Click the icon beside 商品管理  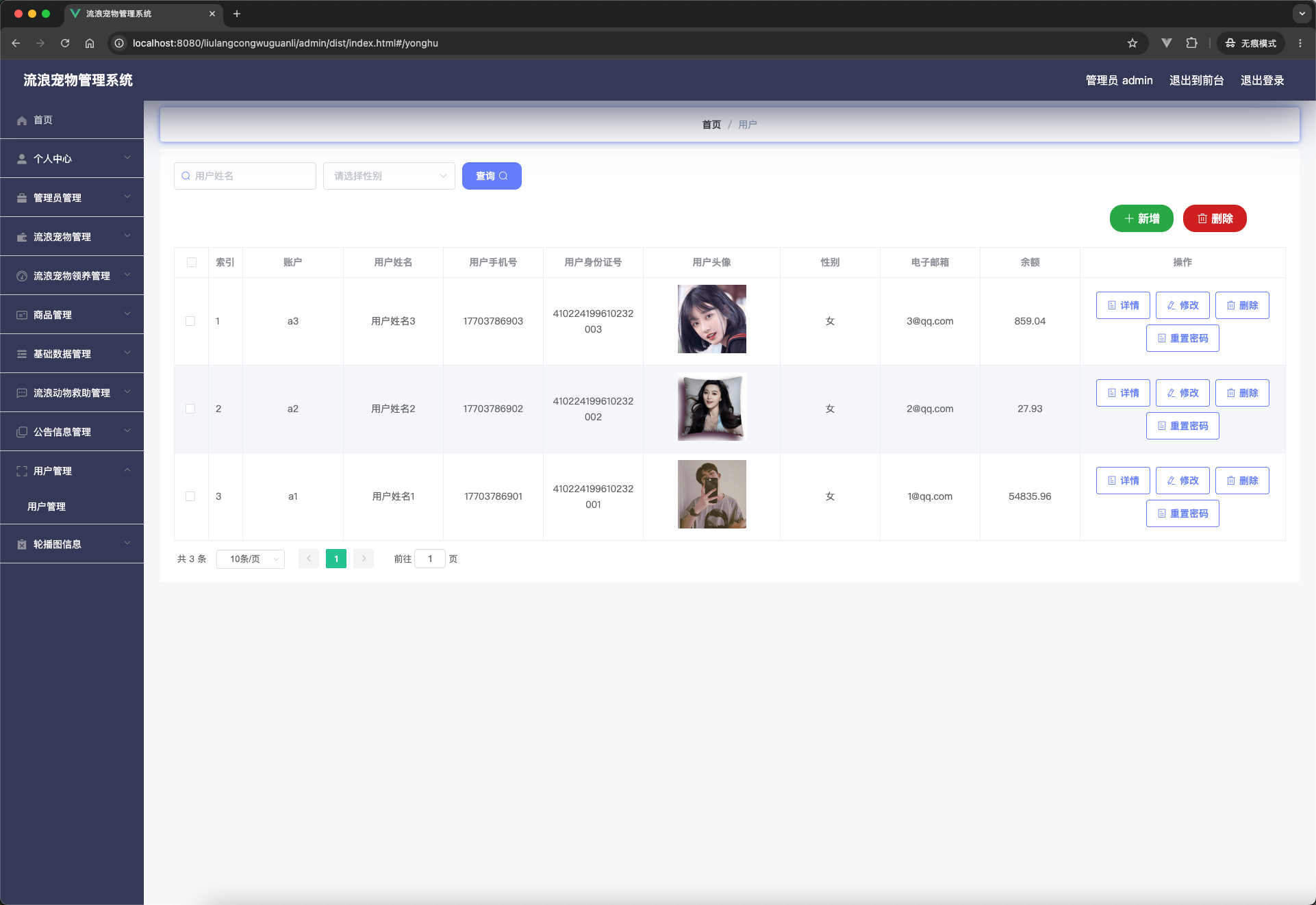(22, 315)
